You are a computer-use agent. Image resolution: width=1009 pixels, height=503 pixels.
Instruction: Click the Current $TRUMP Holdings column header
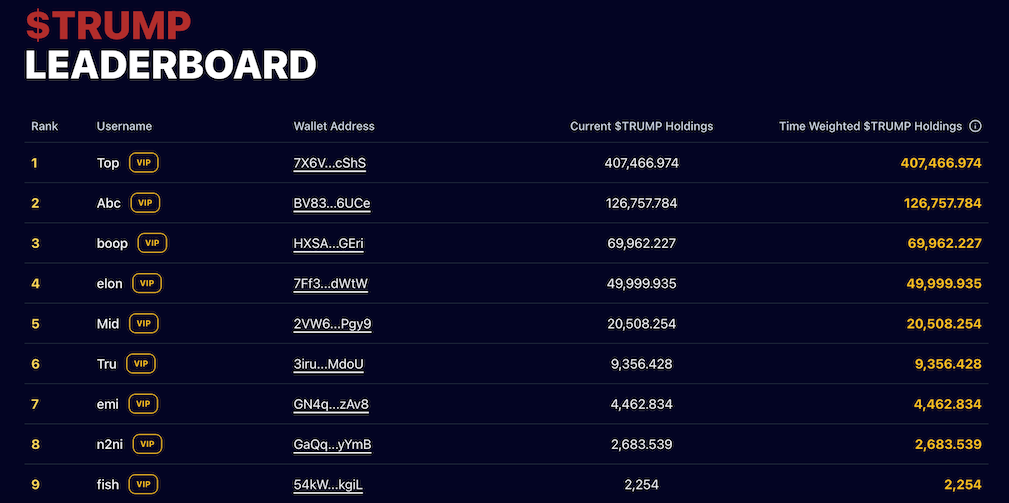coord(641,127)
